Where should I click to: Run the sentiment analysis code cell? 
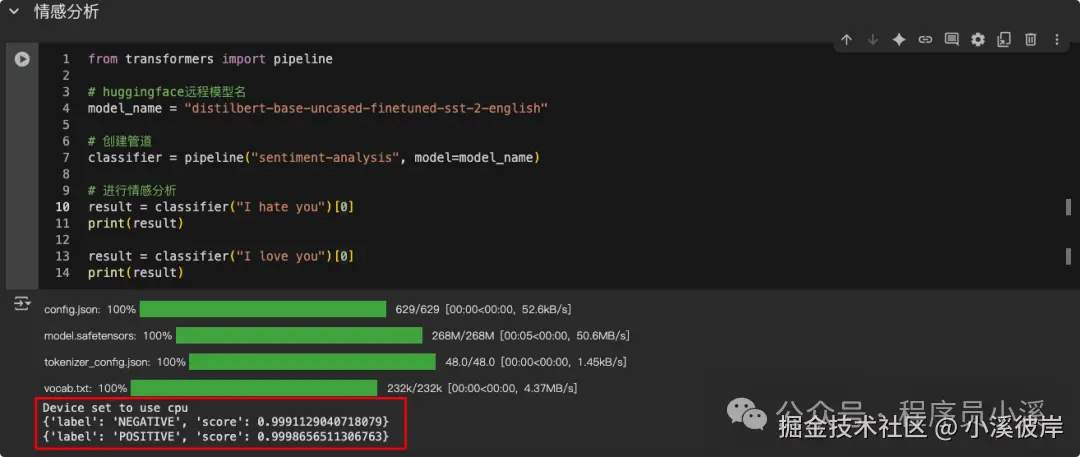(x=22, y=59)
